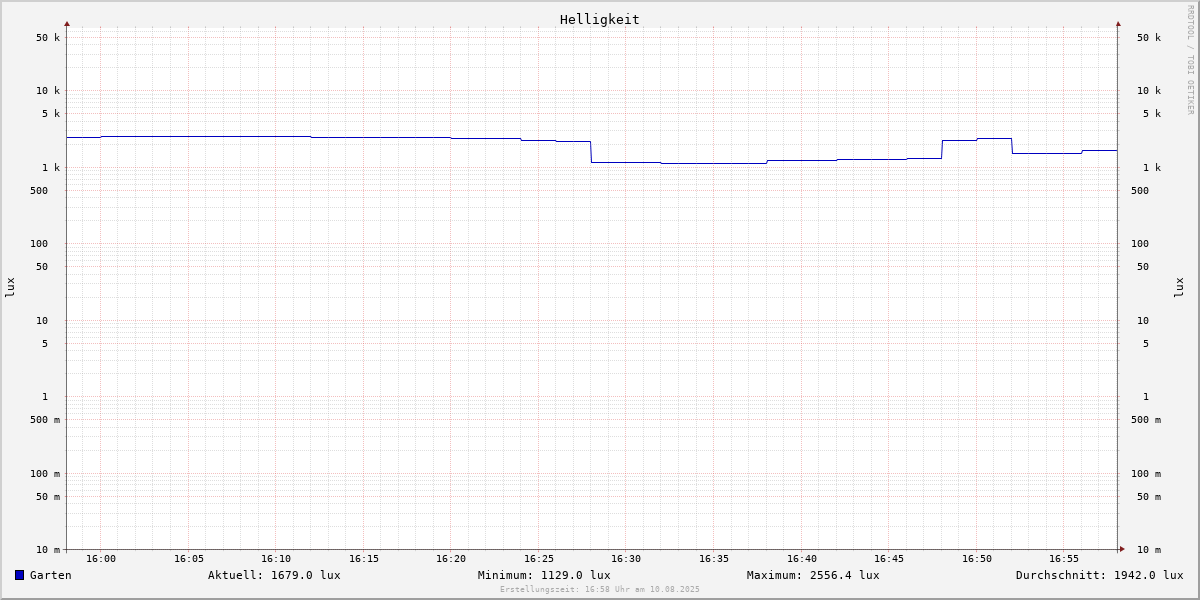Viewport: 1200px width, 600px height.
Task: Click the 500 m tick on left axis
Action: tap(45, 420)
